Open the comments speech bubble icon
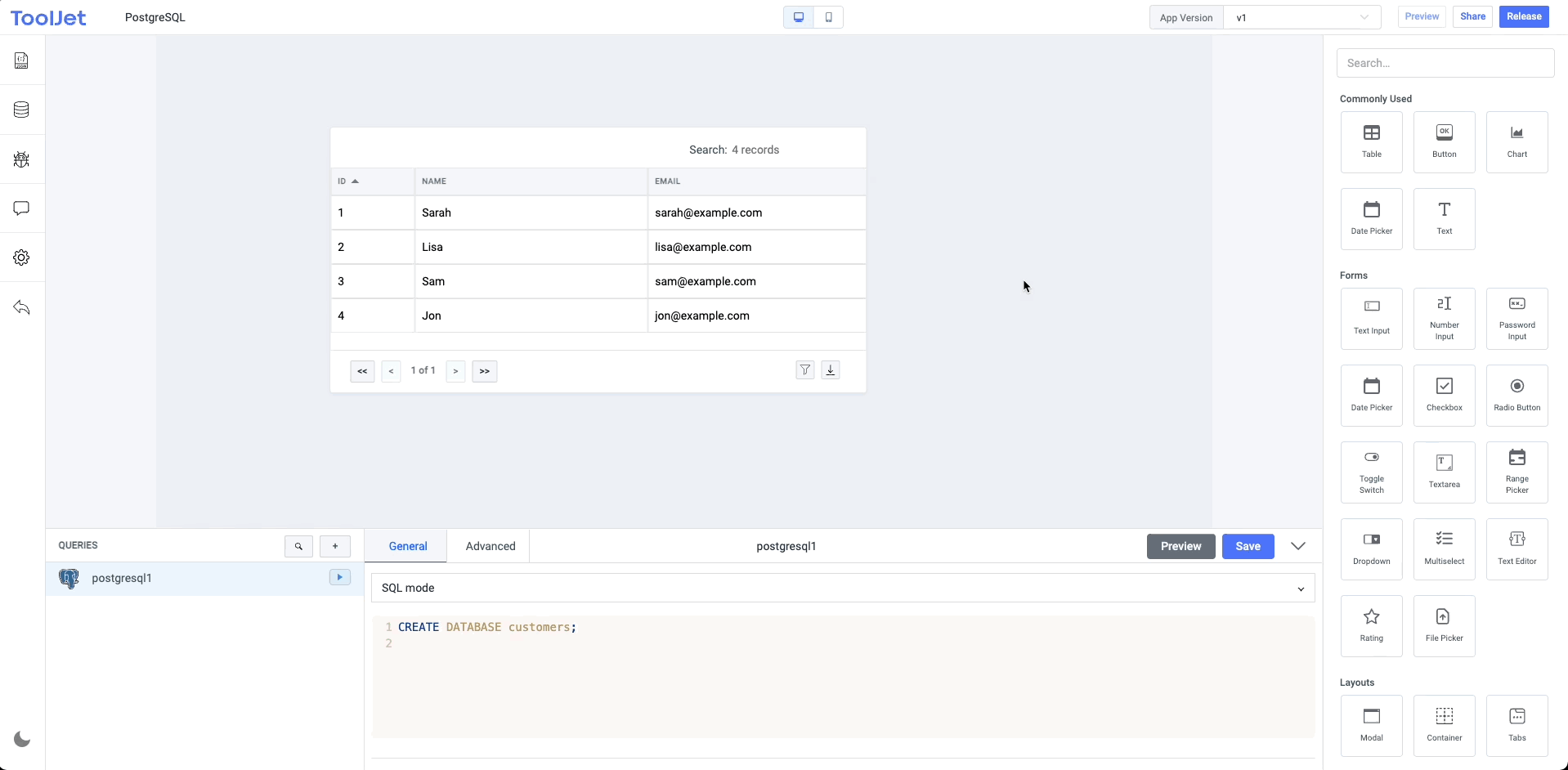The image size is (1568, 770). pos(22,208)
